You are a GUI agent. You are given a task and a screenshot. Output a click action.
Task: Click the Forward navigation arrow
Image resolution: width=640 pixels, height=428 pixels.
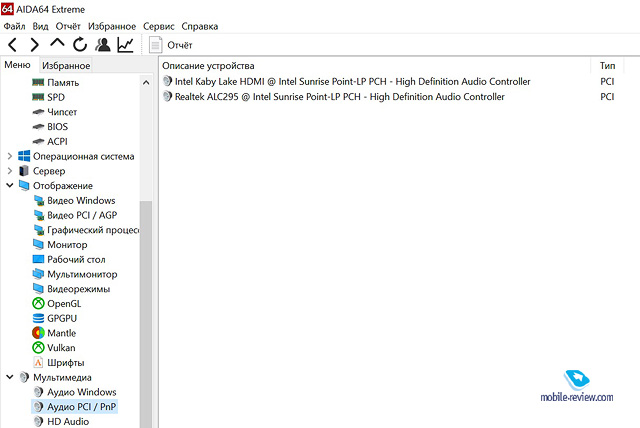(34, 45)
